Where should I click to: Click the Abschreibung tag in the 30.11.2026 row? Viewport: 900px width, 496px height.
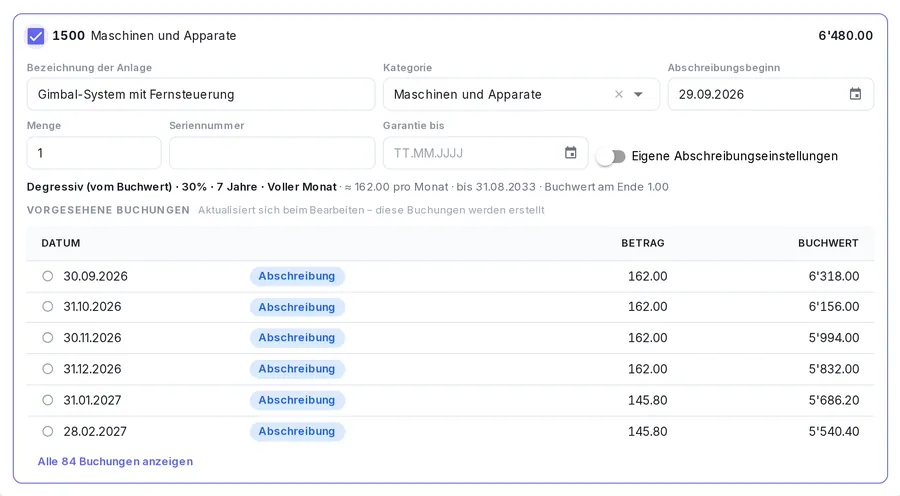[x=297, y=338]
